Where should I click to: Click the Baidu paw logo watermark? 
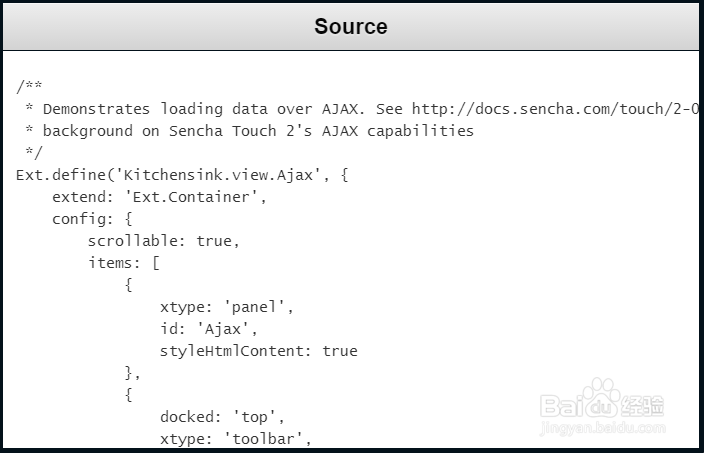603,398
